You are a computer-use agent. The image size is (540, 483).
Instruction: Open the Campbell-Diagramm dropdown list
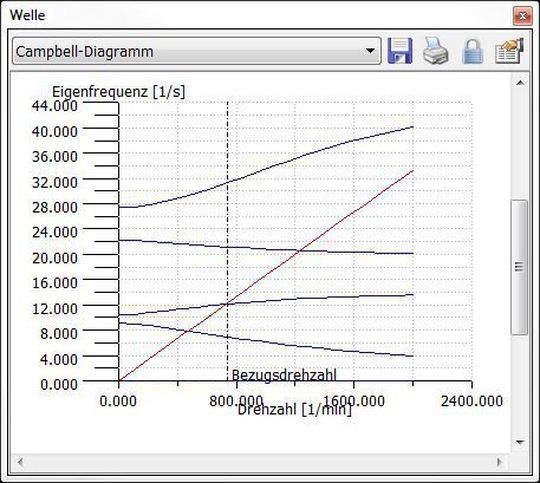pyautogui.click(x=197, y=51)
